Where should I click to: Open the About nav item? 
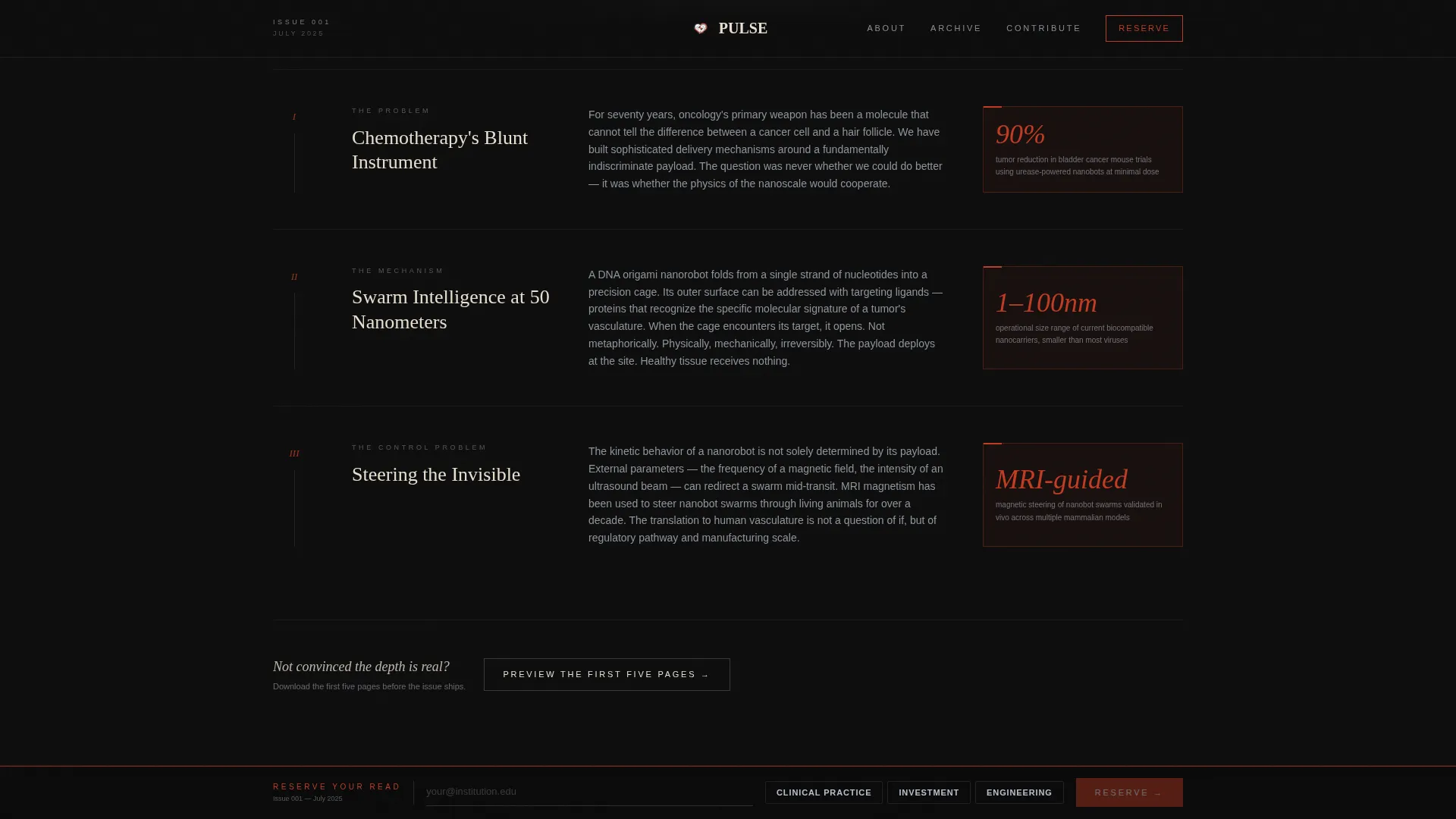[x=886, y=28]
